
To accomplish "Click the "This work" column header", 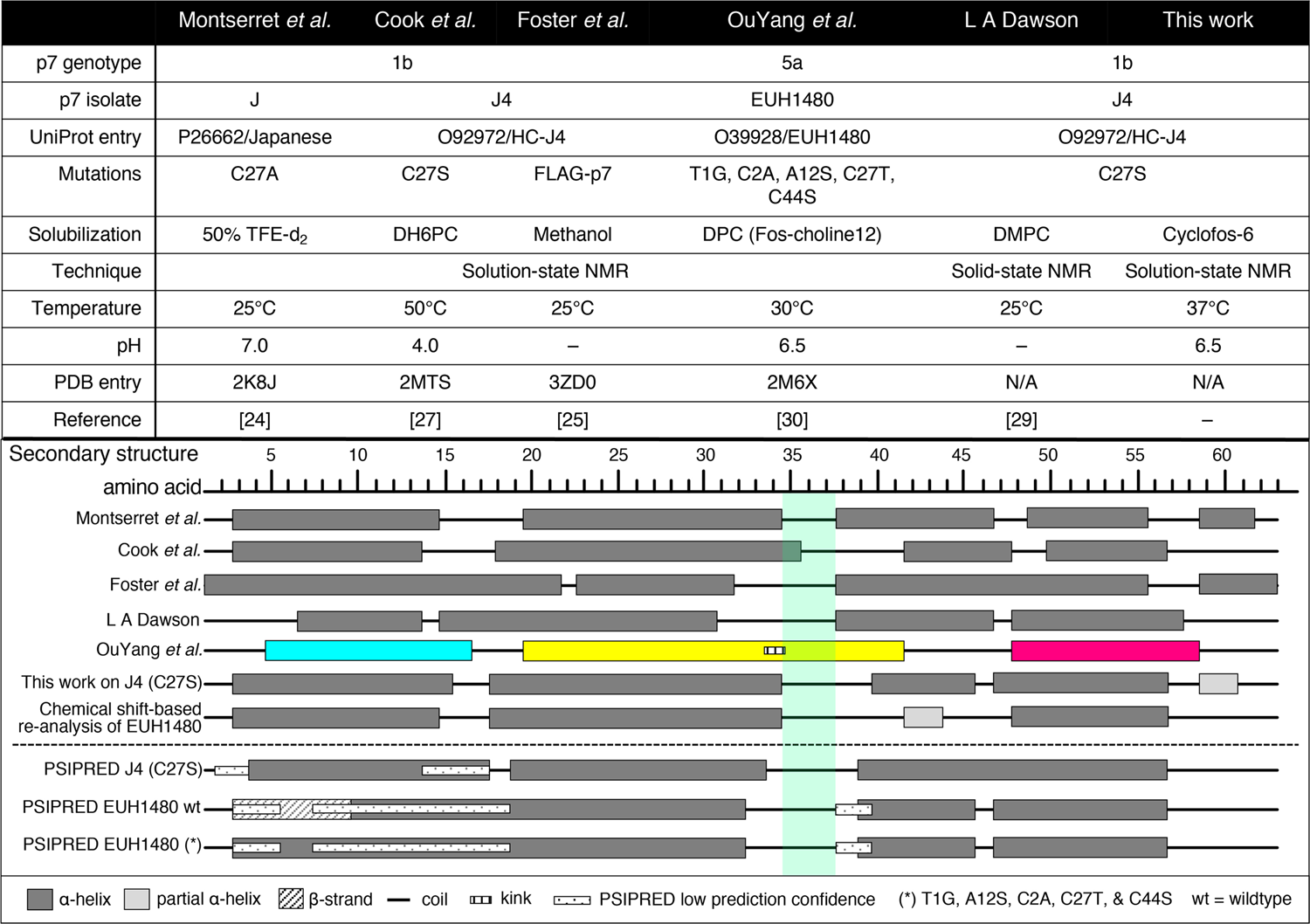I will [1207, 21].
